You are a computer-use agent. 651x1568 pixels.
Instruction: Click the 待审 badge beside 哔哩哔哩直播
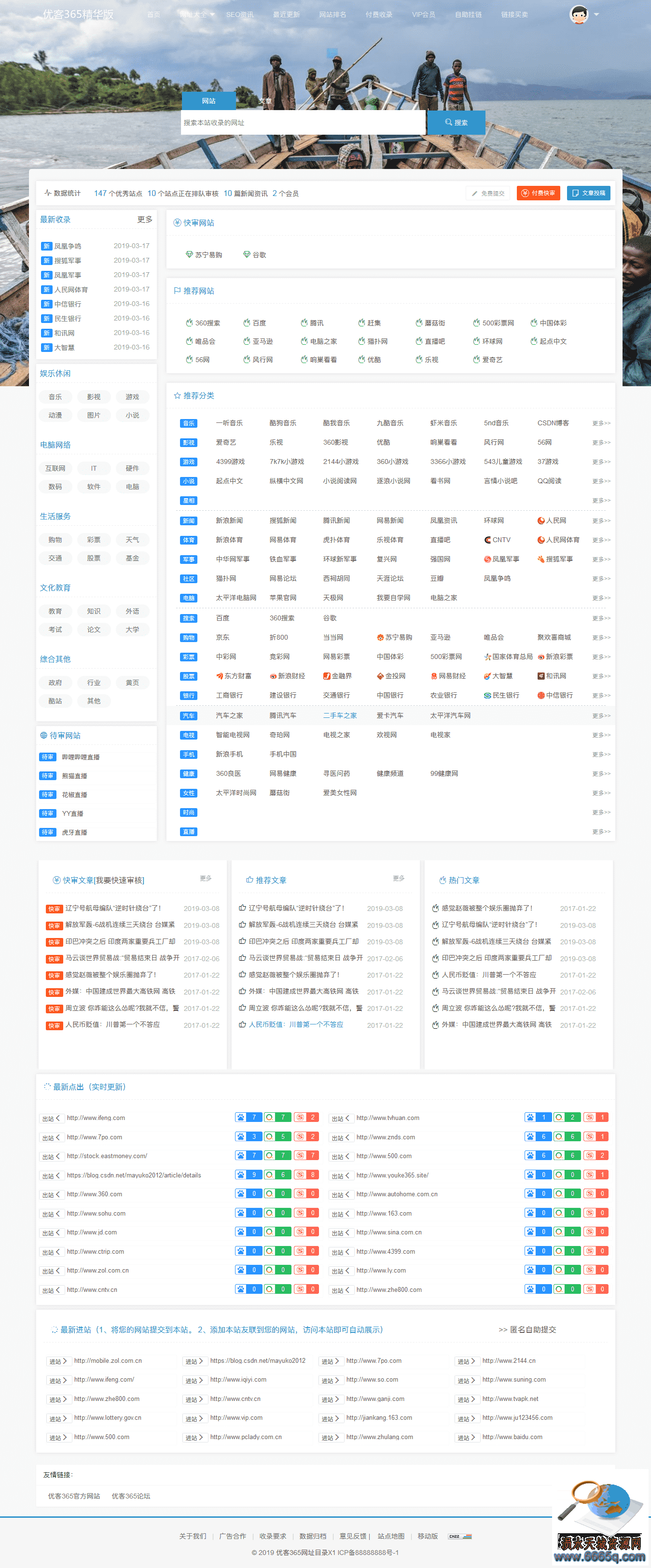[x=47, y=756]
